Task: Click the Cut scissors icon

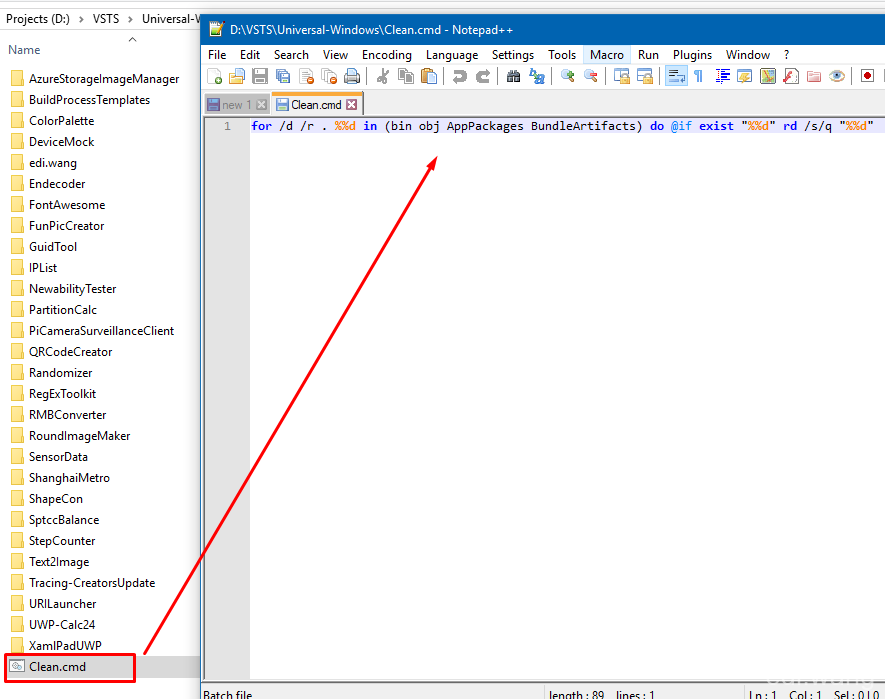Action: coord(383,76)
